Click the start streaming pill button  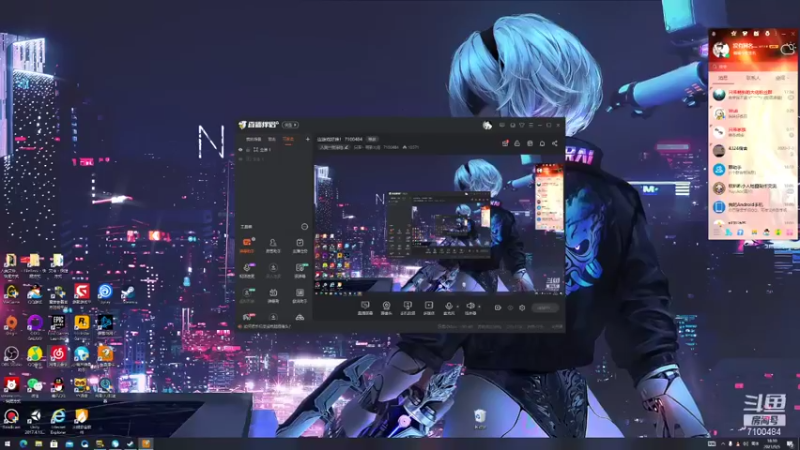point(544,308)
